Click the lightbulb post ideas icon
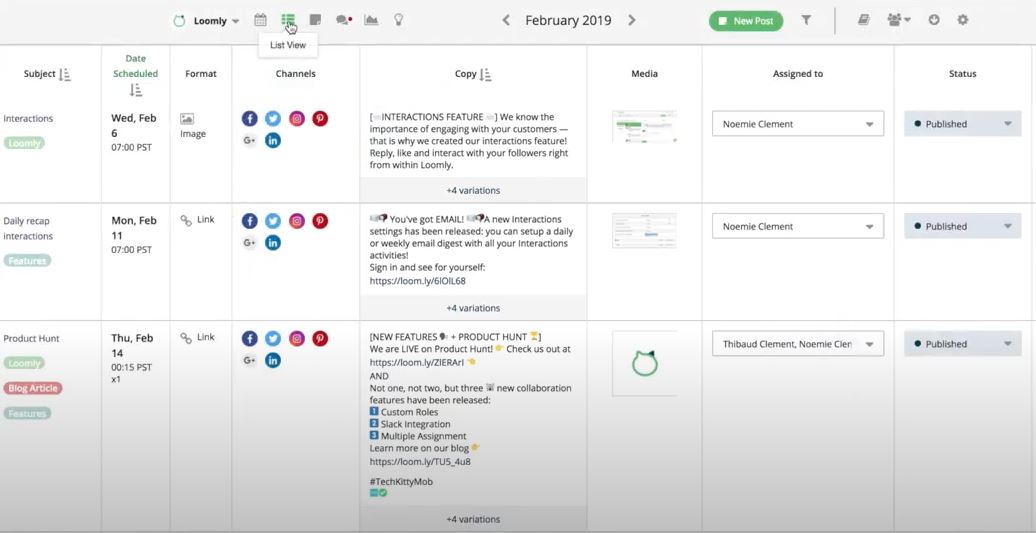The image size is (1036, 533). coord(399,20)
